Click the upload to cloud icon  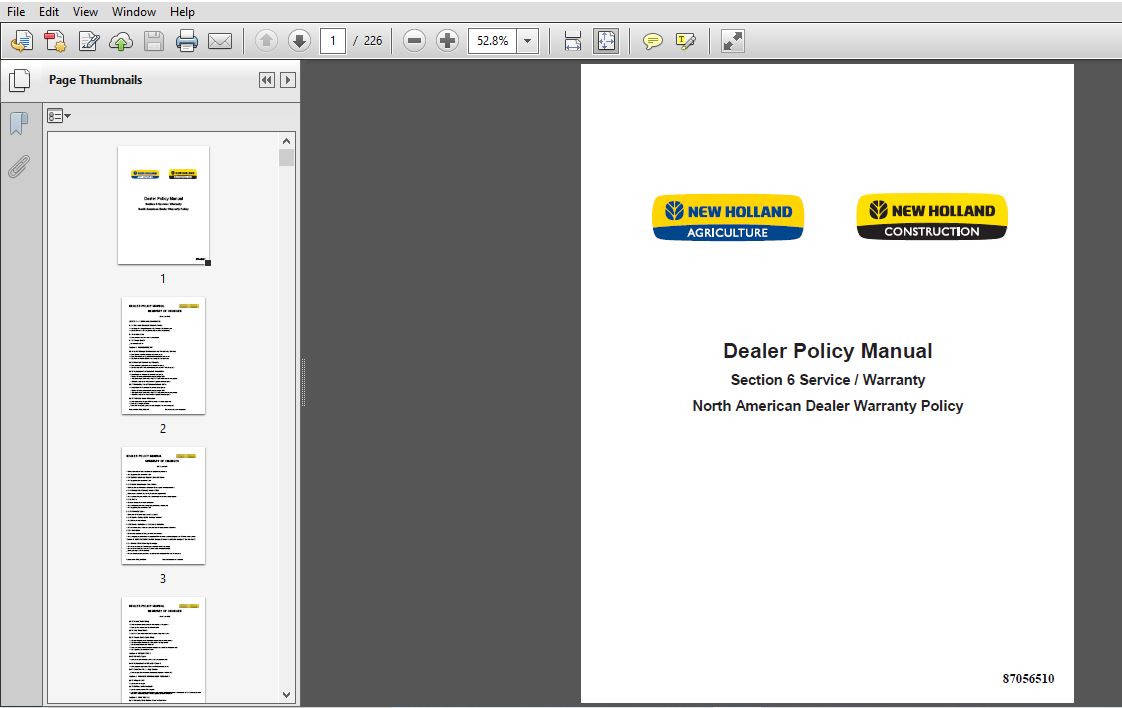pos(120,41)
